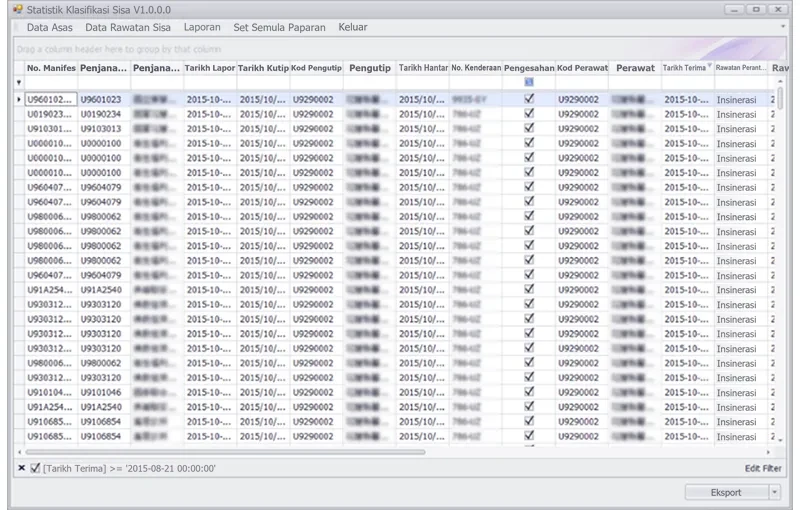Sort by Tarikh Lapor column header
The image size is (800, 510).
(210, 68)
